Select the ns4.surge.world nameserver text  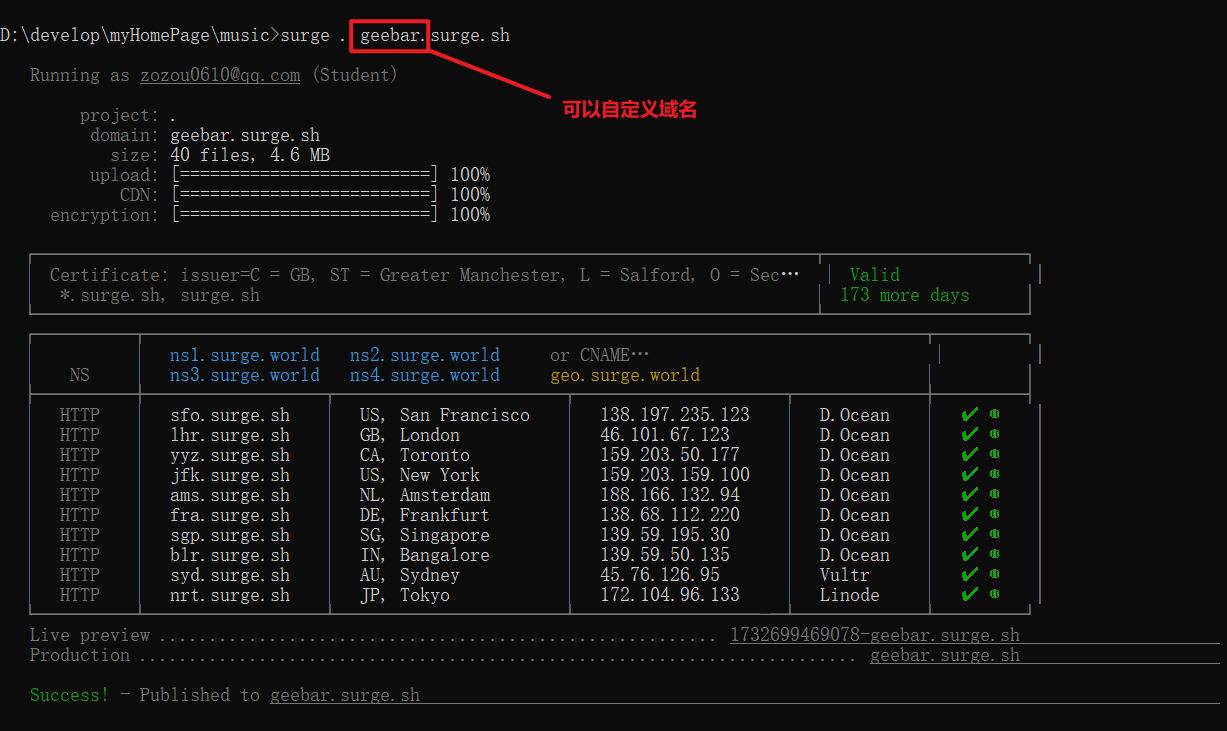(x=425, y=375)
